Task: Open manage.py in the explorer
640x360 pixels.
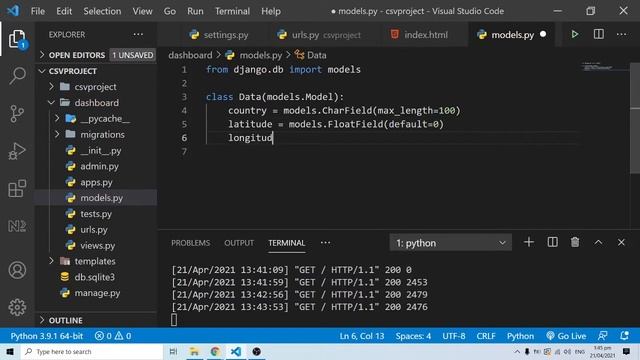Action: [96, 293]
